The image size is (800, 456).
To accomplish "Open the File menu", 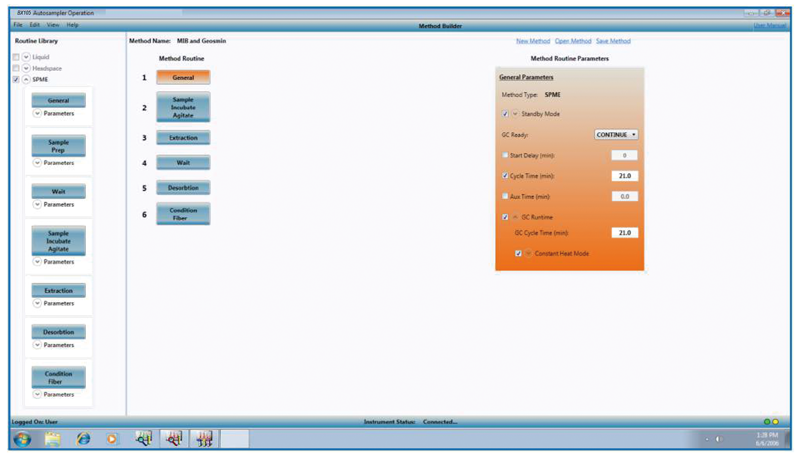I will coord(17,24).
